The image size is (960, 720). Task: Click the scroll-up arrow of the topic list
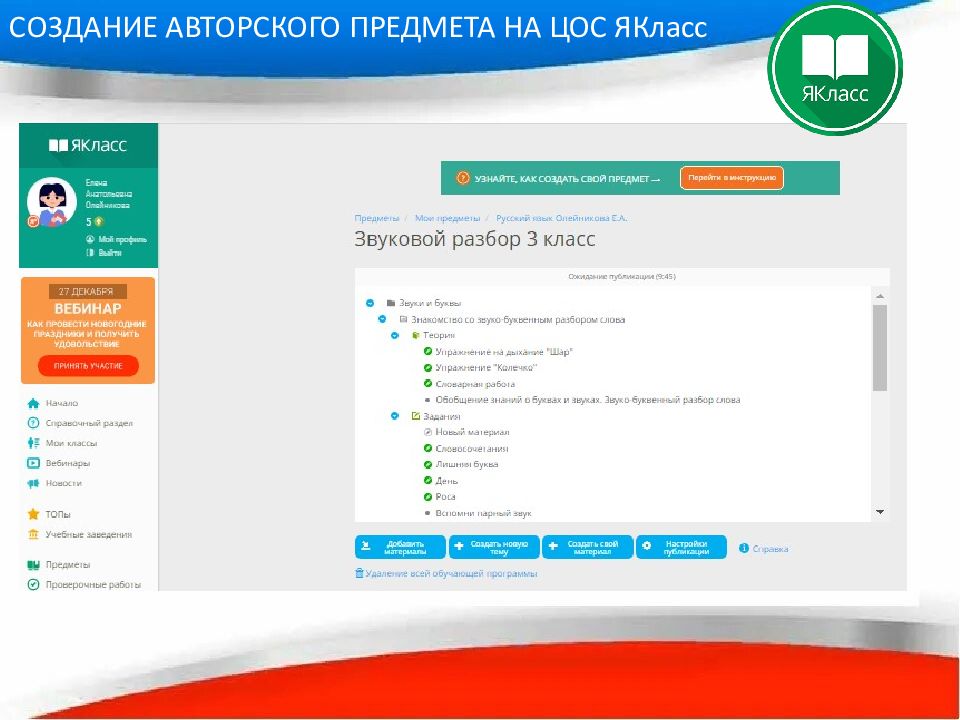[x=880, y=296]
